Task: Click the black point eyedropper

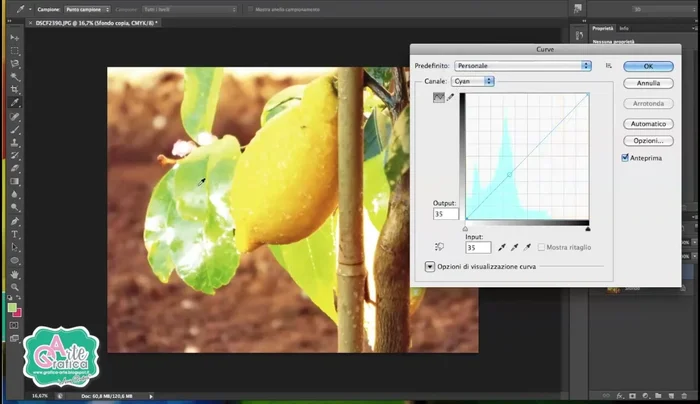Action: (x=502, y=246)
